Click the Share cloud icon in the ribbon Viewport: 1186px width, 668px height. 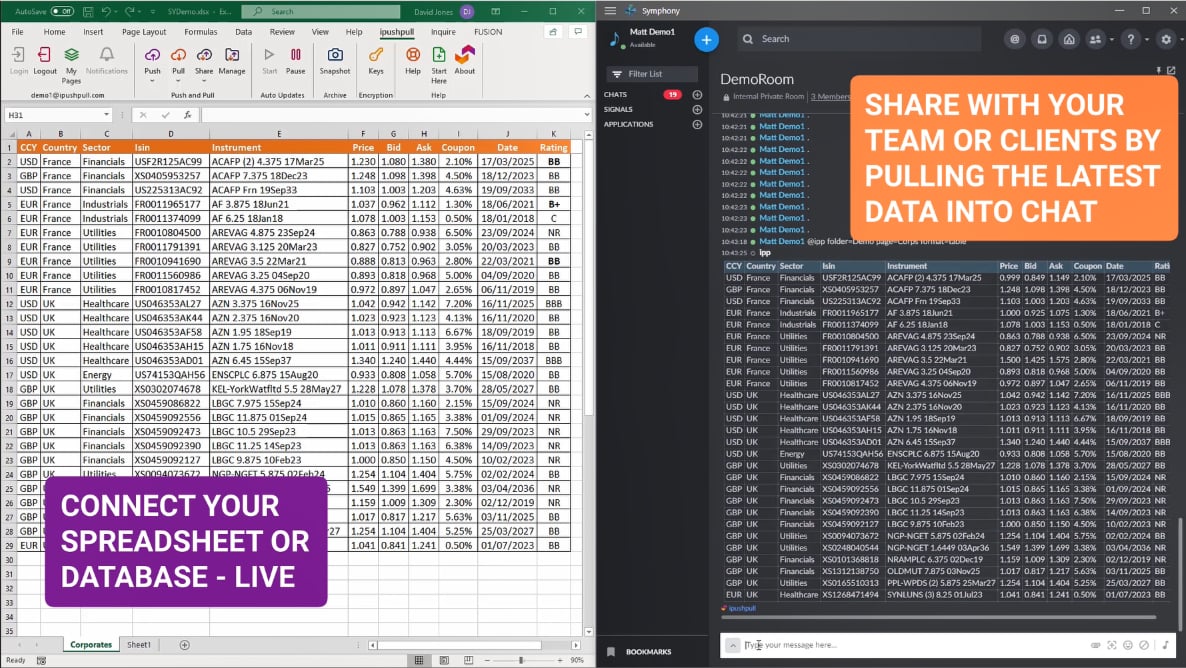204,55
